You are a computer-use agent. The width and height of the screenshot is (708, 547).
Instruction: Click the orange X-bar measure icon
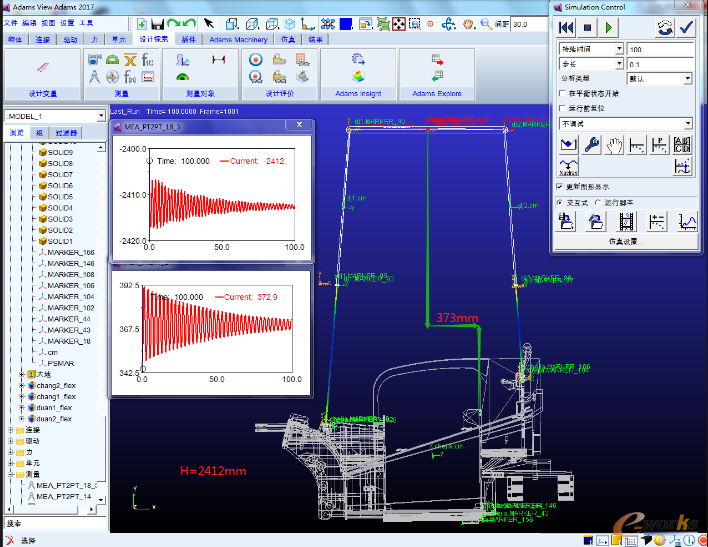(130, 60)
